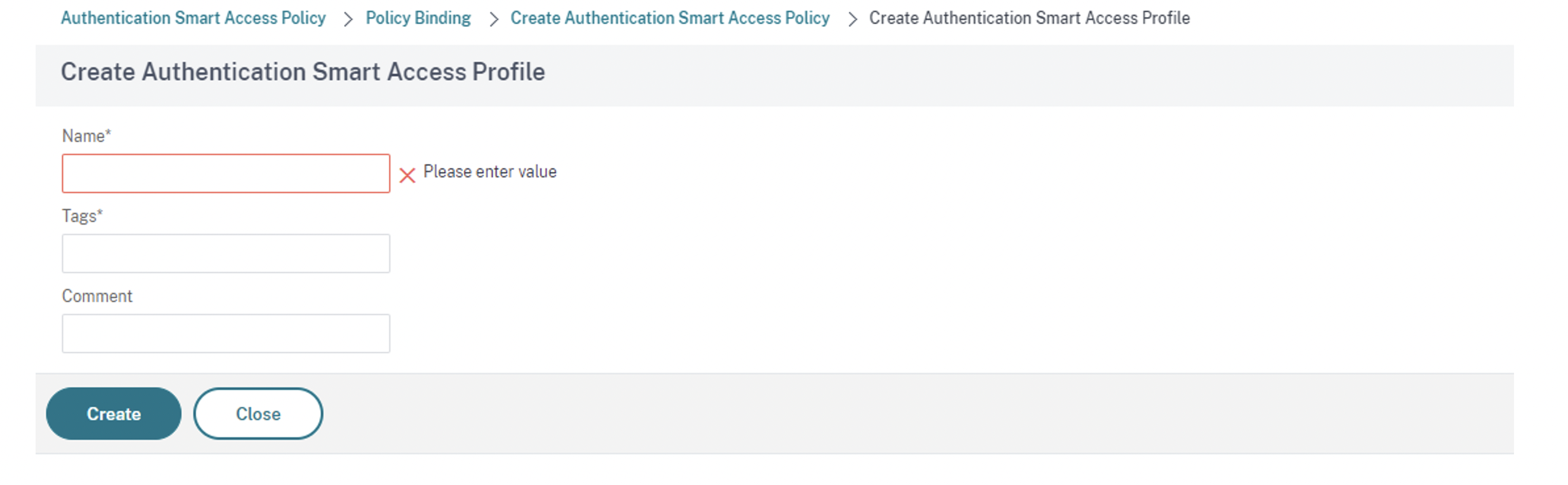1568x485 pixels.
Task: Click the Create Authentication Smart Access Profile heading
Action: (x=303, y=72)
